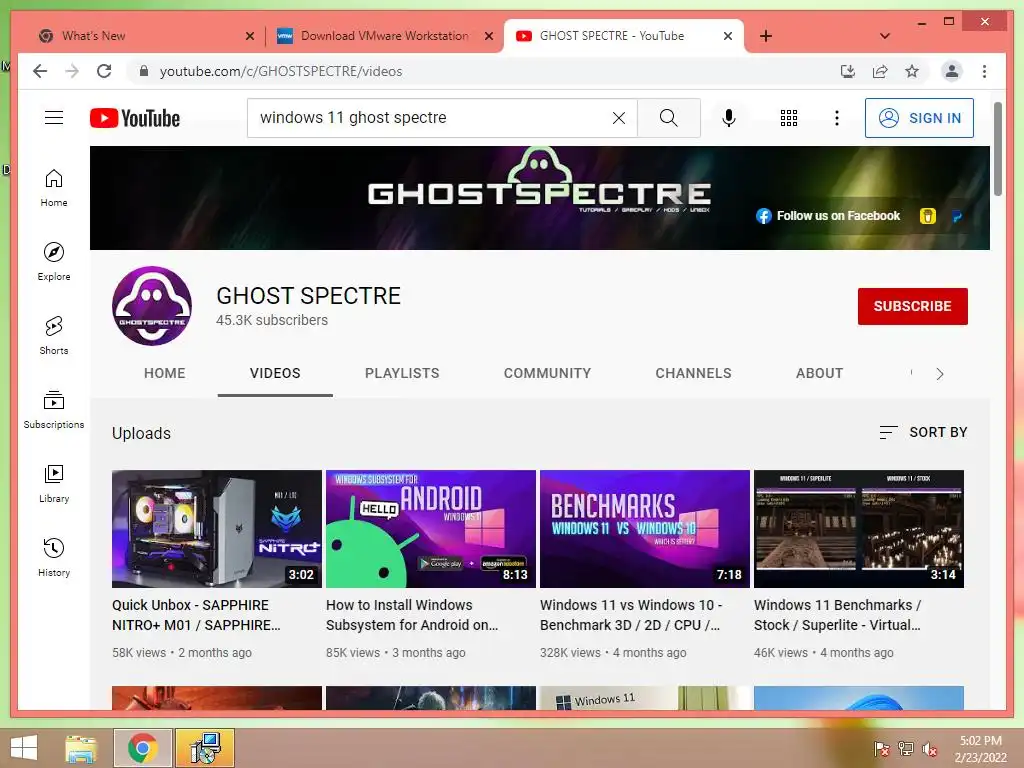This screenshot has height=768, width=1024.
Task: Click the Android subsystem 8:13 thumbnail
Action: tap(430, 529)
